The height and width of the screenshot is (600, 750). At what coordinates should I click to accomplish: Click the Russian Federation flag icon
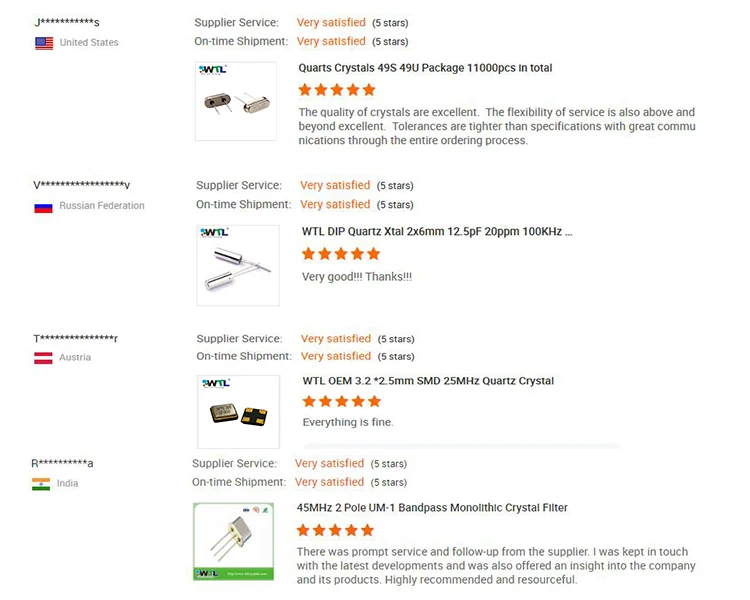tap(43, 207)
